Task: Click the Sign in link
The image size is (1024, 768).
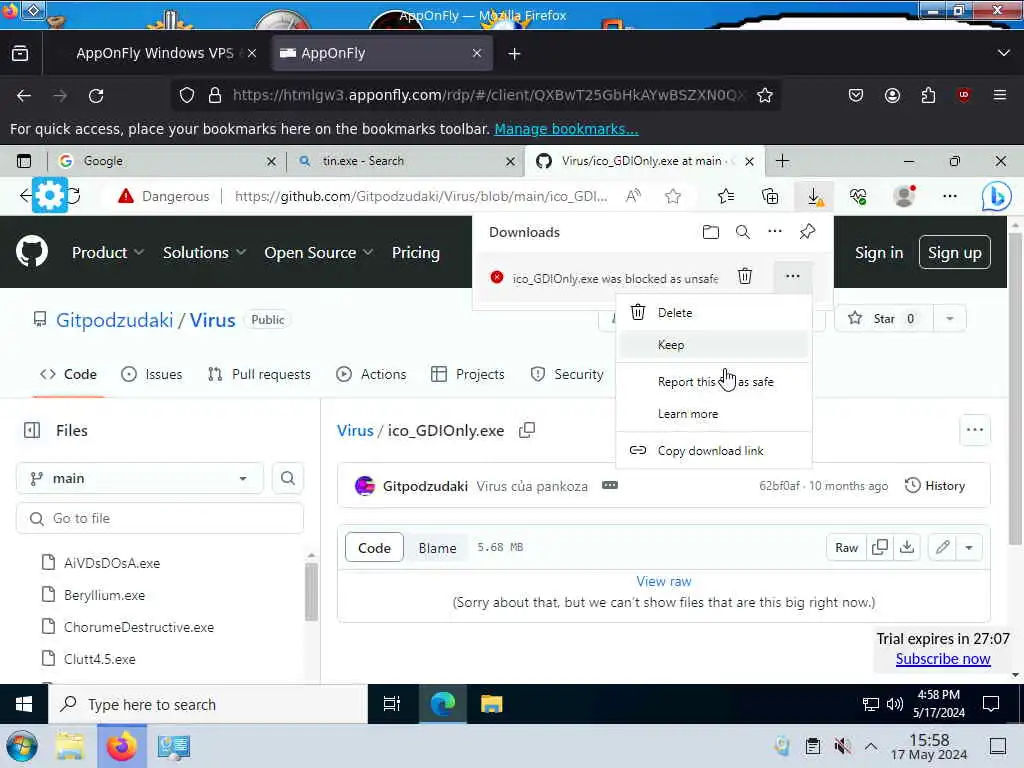Action: 879,253
